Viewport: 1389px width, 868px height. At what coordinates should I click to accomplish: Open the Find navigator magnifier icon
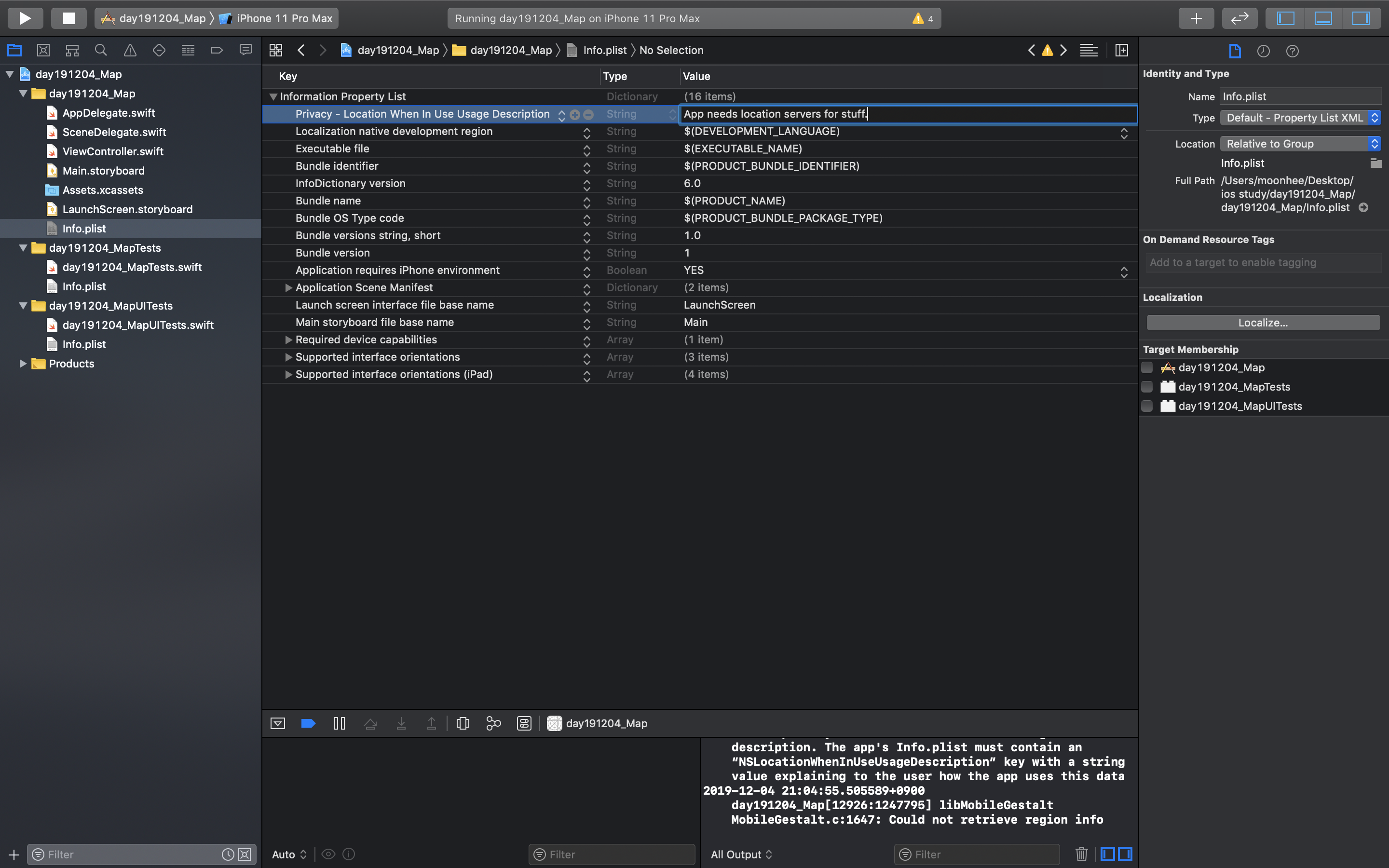[x=101, y=51]
